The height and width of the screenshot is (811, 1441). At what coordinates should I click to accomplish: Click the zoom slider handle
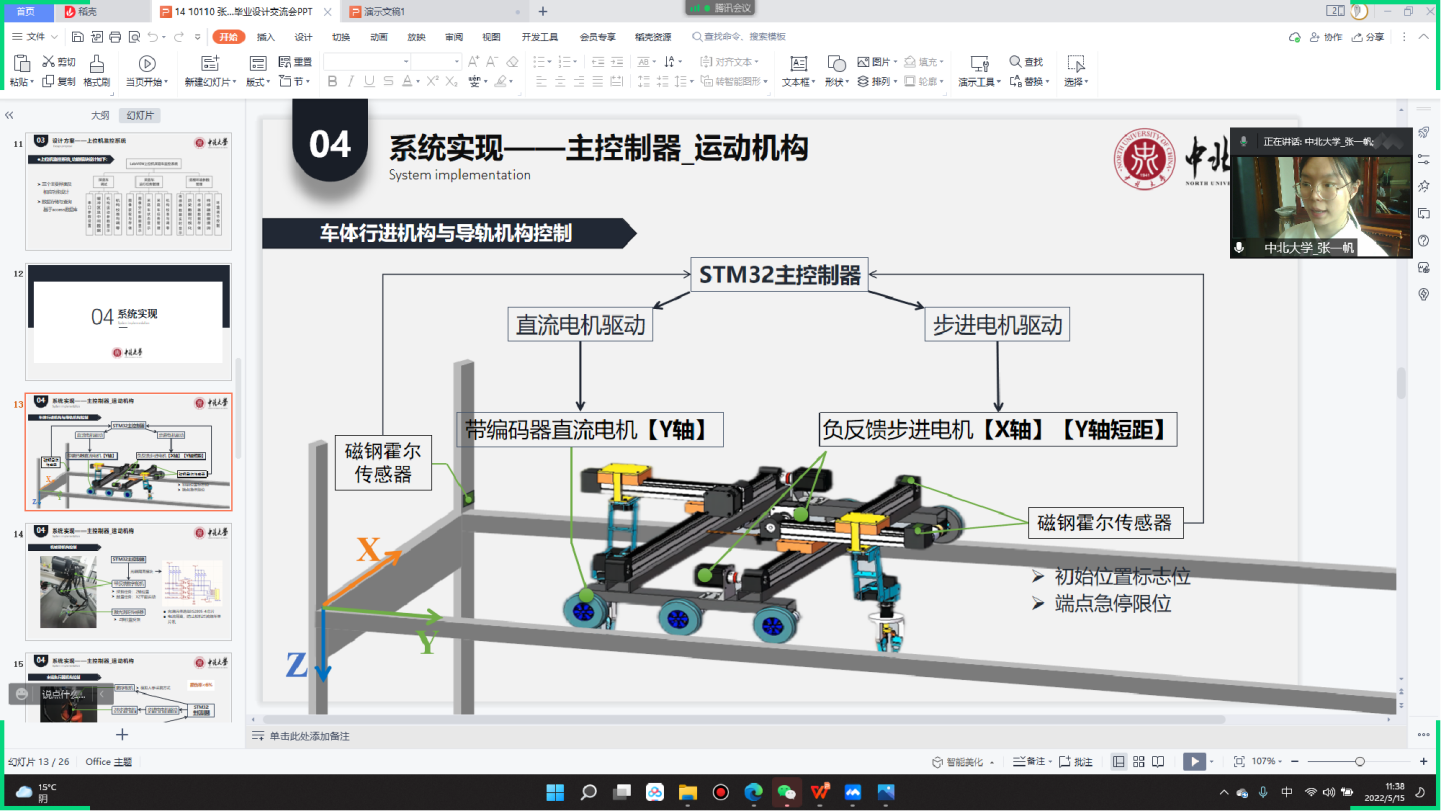click(1359, 761)
